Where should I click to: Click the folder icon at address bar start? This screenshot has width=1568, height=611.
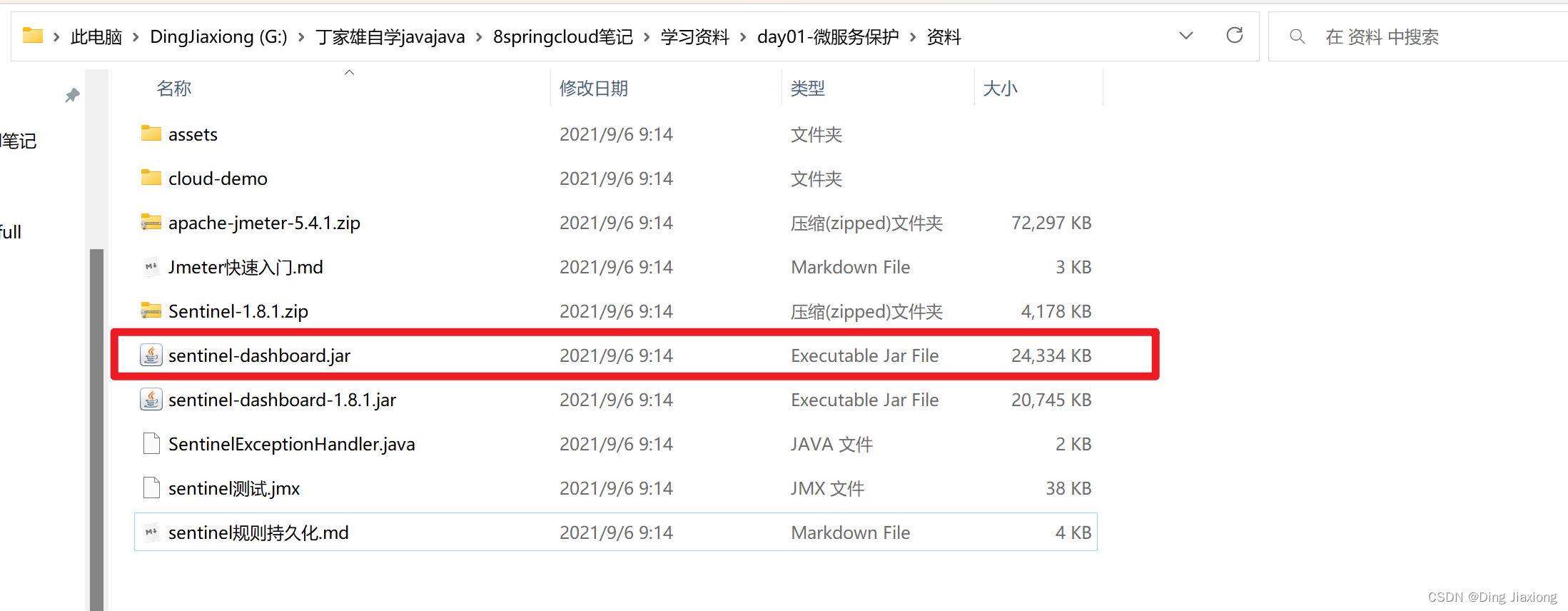pyautogui.click(x=33, y=35)
